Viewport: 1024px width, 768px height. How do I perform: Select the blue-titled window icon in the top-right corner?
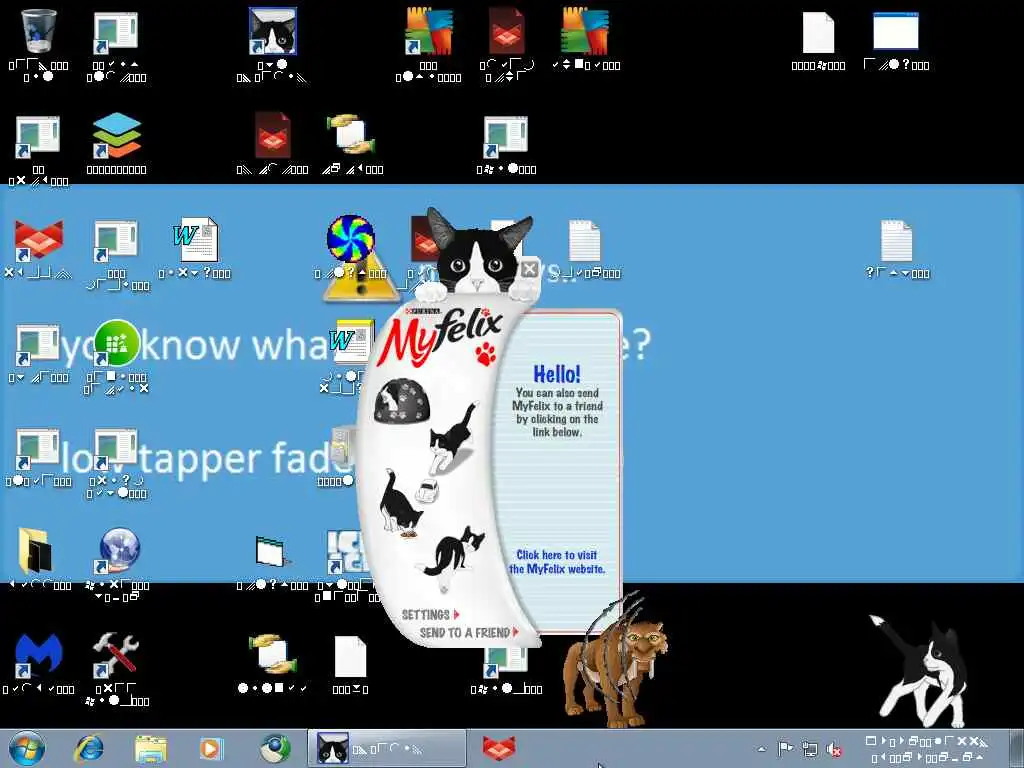(895, 31)
